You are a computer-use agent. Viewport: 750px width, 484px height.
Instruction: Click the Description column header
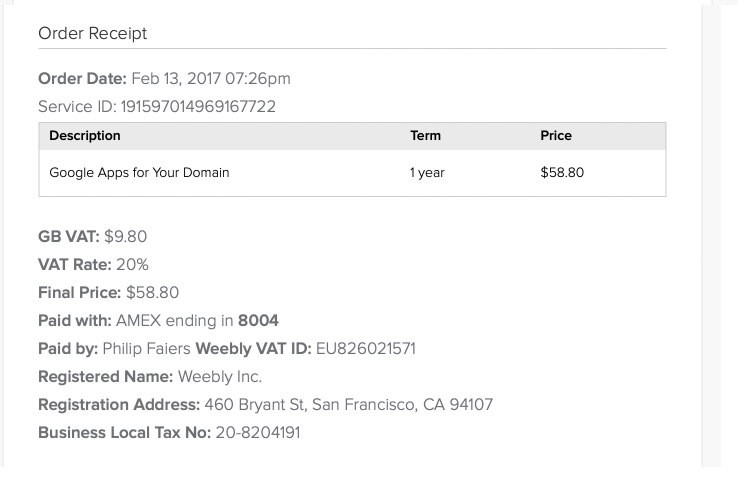(84, 136)
